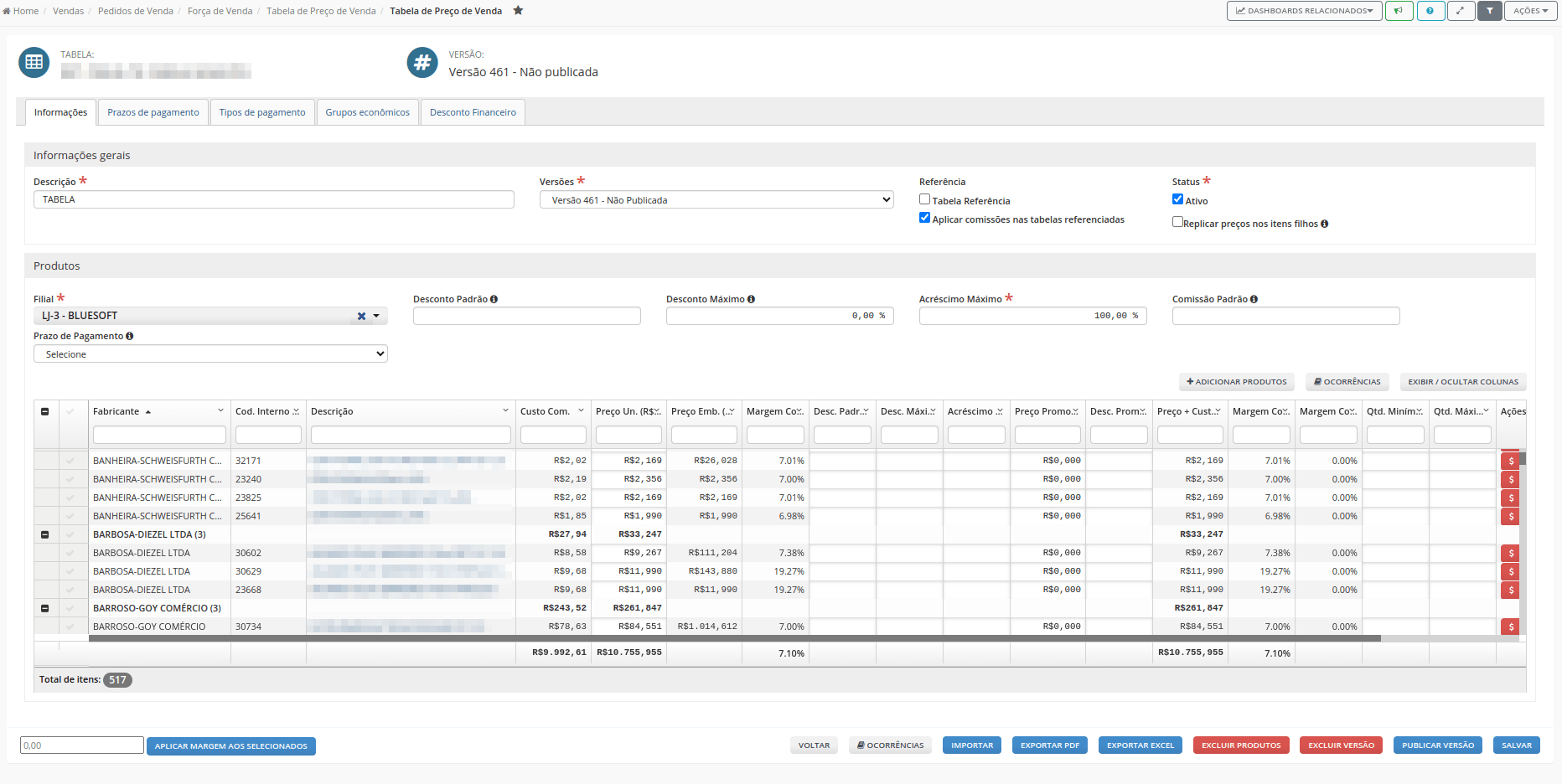Uncheck the Ativo status checkbox
This screenshot has width=1562, height=784.
[x=1177, y=199]
